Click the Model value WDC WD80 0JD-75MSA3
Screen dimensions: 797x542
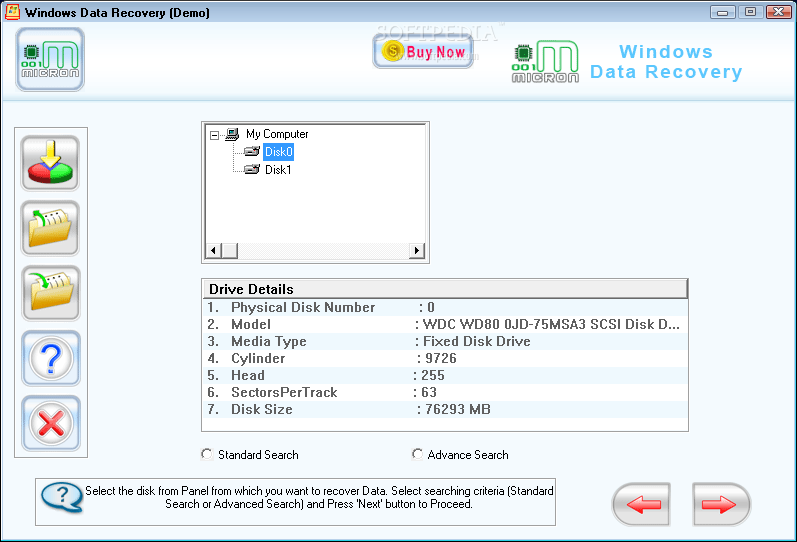551,324
